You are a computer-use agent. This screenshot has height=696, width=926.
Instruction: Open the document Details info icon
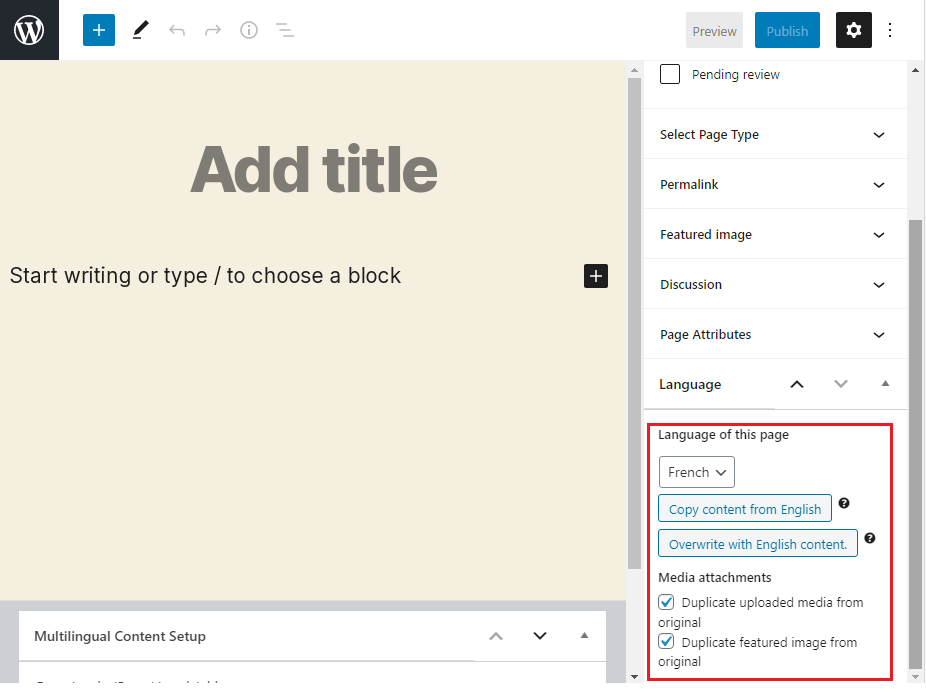(x=249, y=30)
